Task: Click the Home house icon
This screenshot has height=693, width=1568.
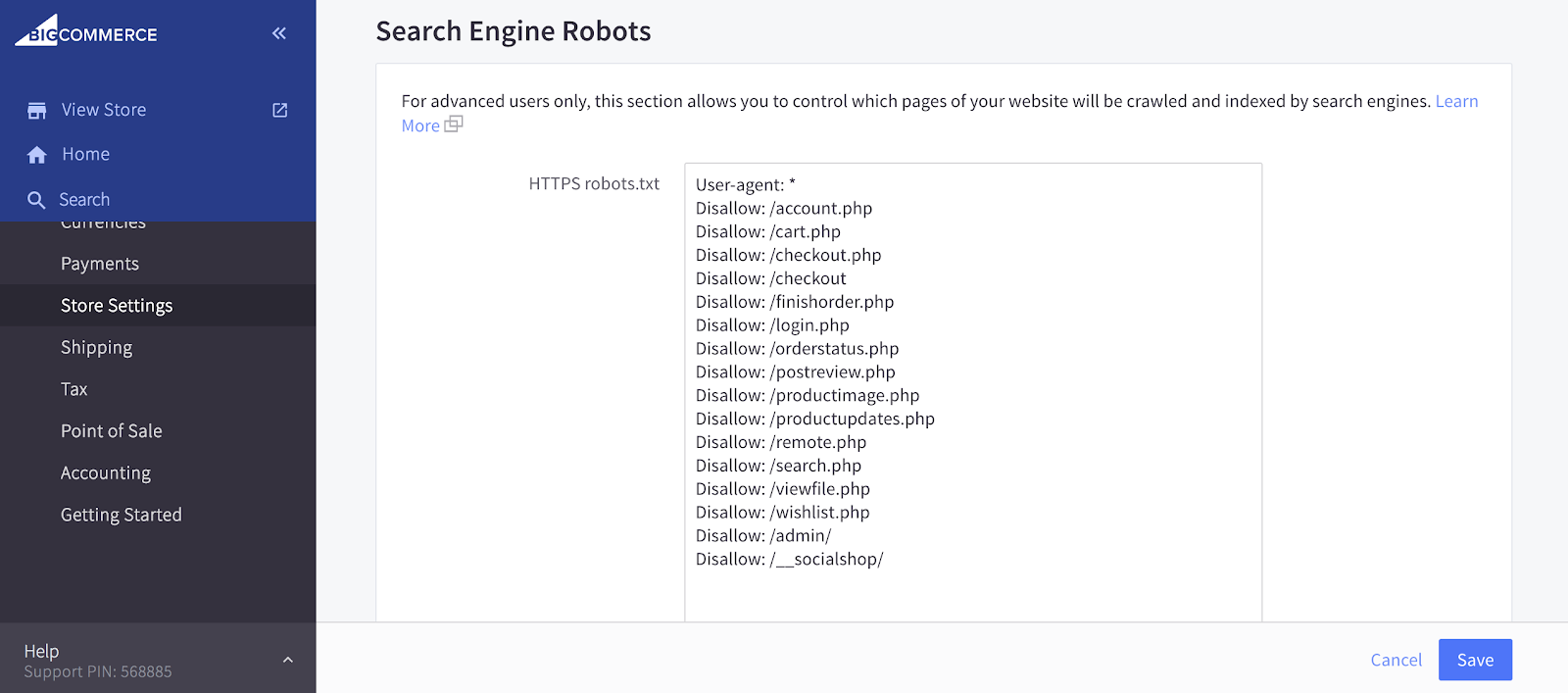Action: pos(37,155)
